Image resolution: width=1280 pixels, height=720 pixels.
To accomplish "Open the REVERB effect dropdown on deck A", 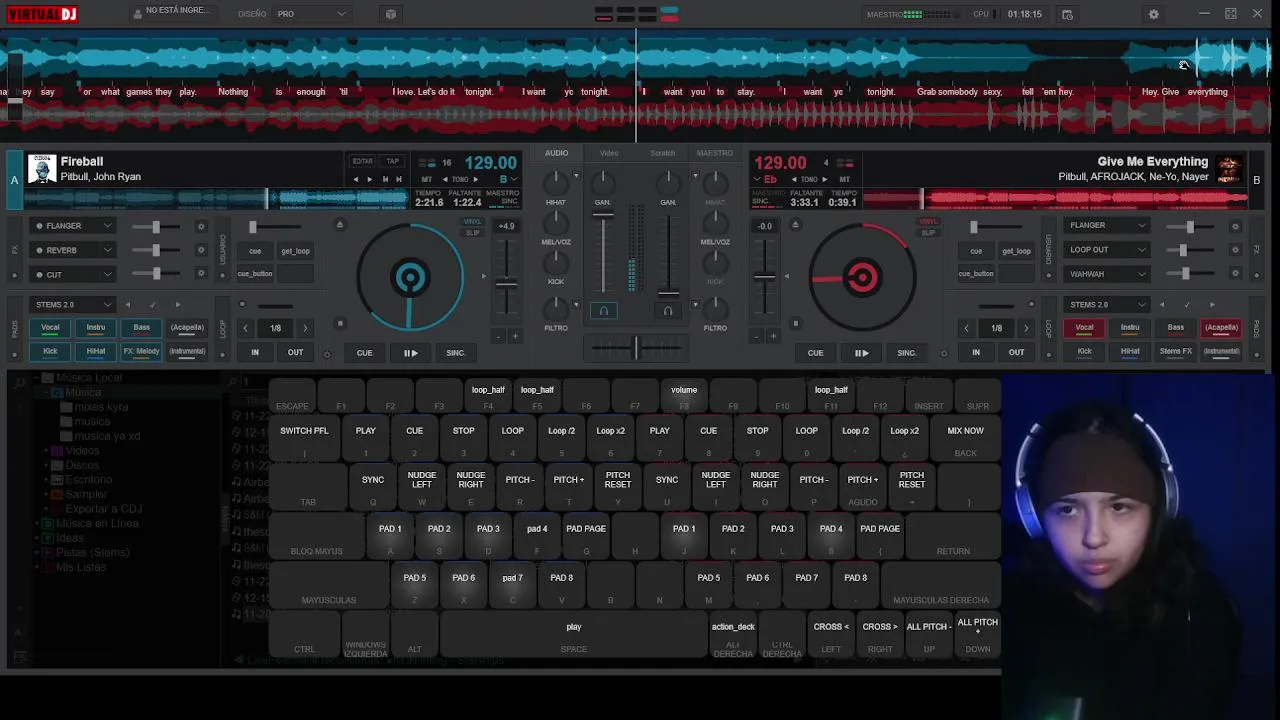I will coord(72,250).
